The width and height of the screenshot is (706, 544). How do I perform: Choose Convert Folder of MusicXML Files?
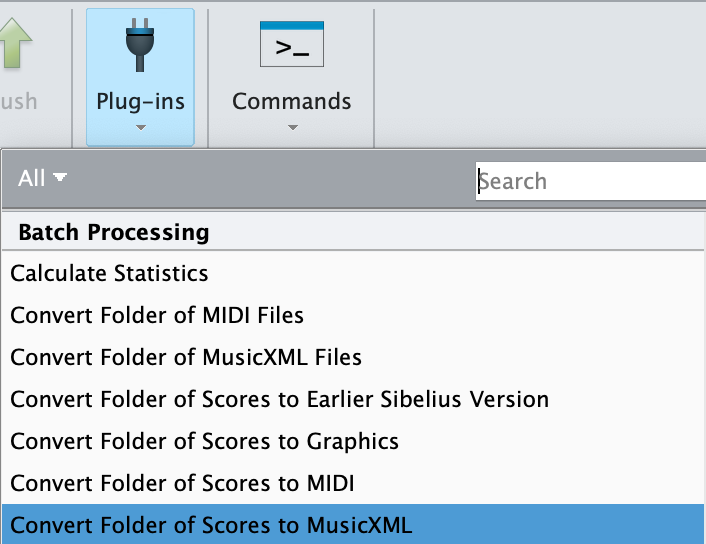(x=353, y=357)
